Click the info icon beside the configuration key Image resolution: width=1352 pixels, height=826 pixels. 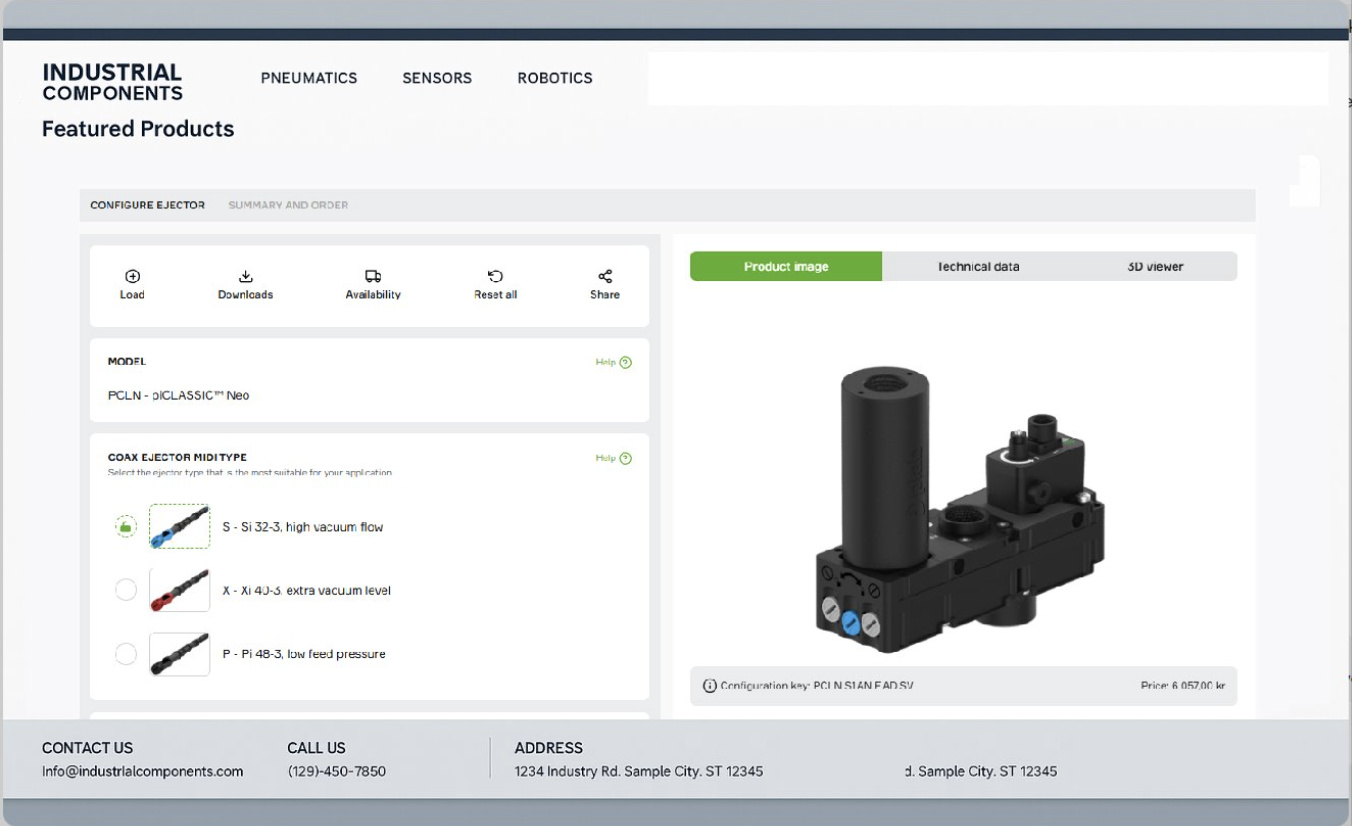710,687
